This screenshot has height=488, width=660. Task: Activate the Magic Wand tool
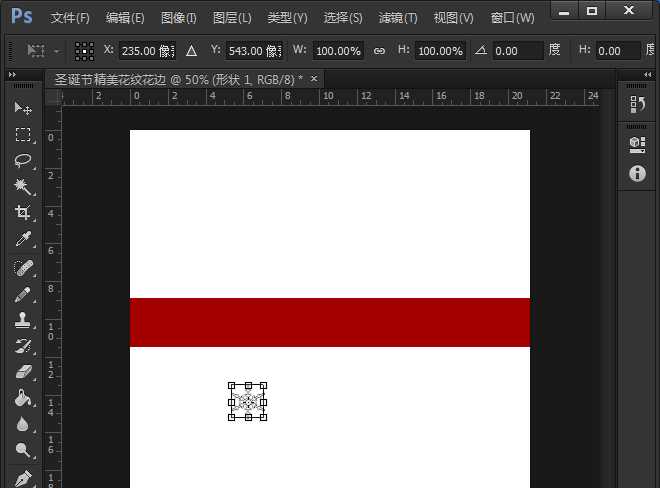[x=22, y=187]
